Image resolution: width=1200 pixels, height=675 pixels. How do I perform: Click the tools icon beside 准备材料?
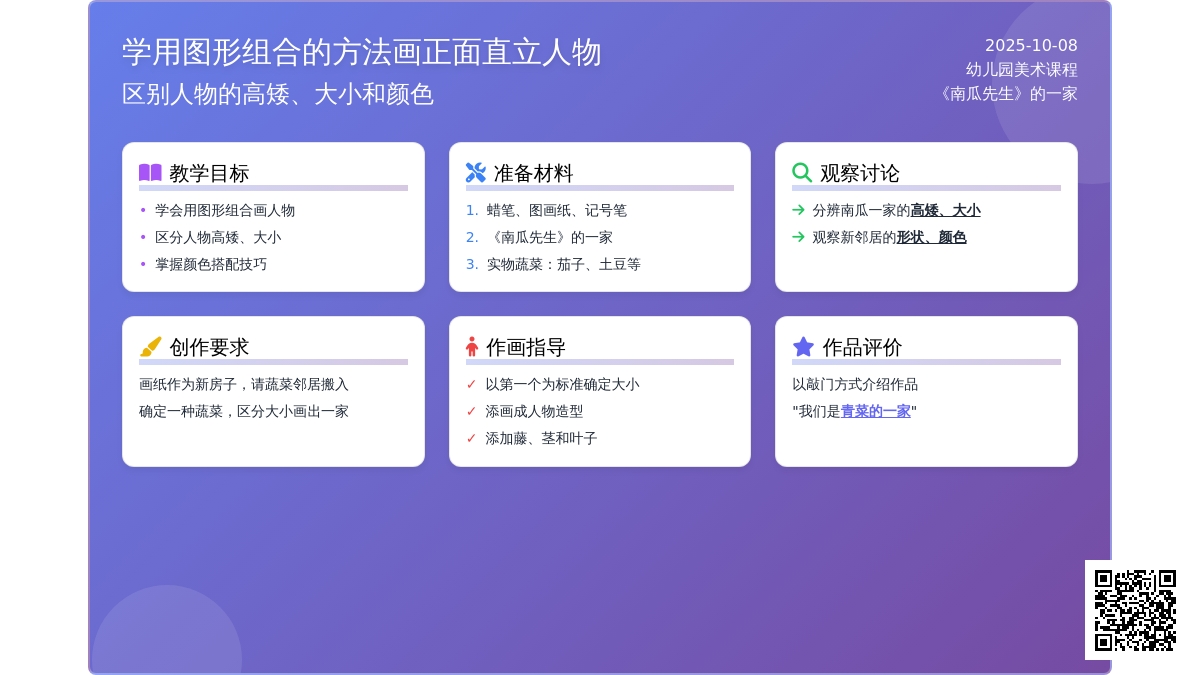tap(476, 173)
